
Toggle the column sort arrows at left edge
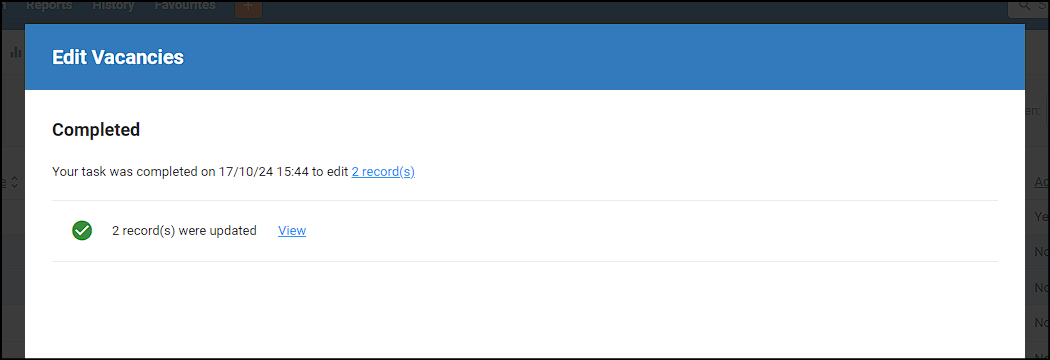pos(13,182)
